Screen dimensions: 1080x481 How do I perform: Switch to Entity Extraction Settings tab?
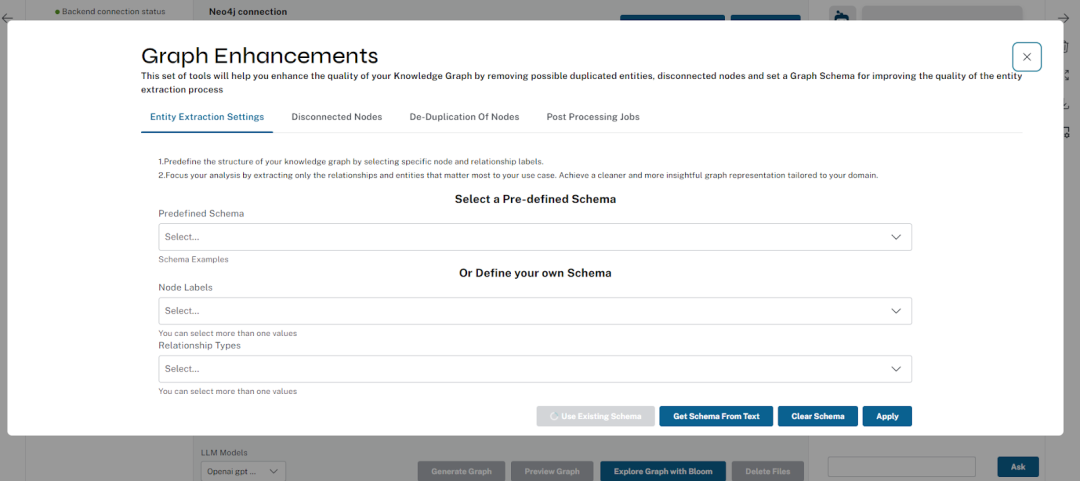[x=207, y=117]
